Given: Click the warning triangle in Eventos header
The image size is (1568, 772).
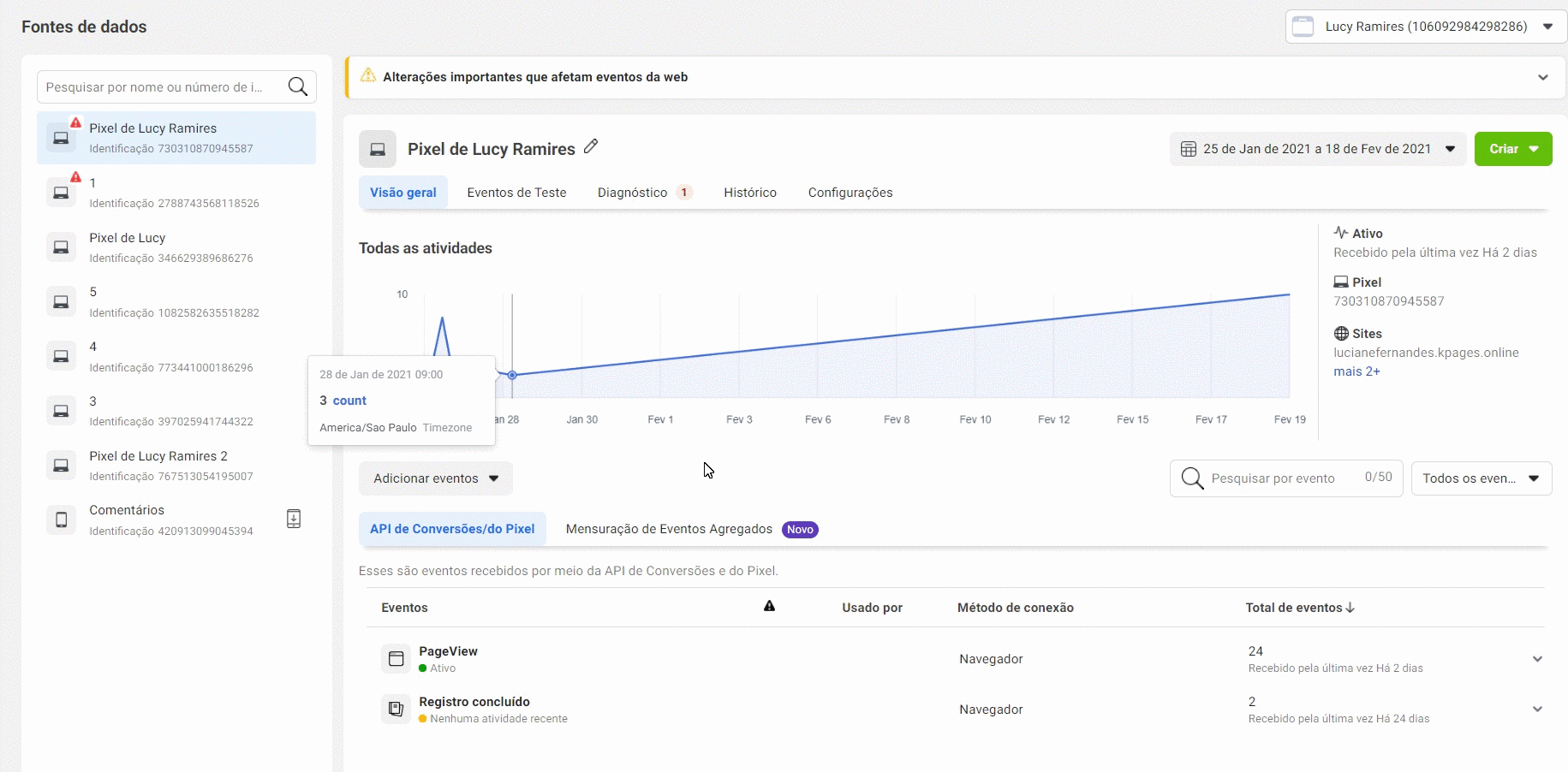Looking at the screenshot, I should [x=769, y=607].
